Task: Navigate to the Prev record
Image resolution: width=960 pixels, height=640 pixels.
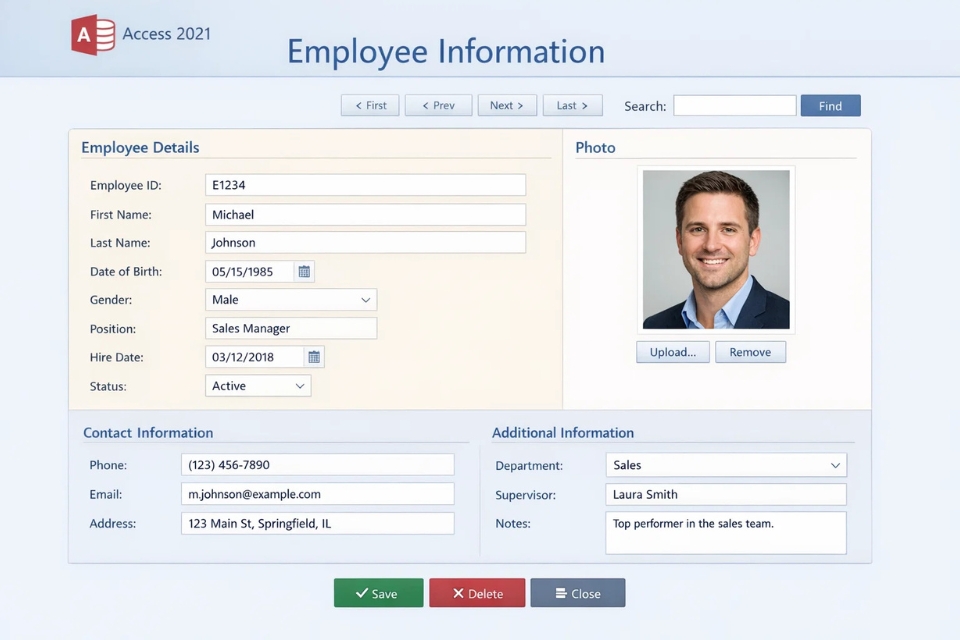Action: point(438,105)
